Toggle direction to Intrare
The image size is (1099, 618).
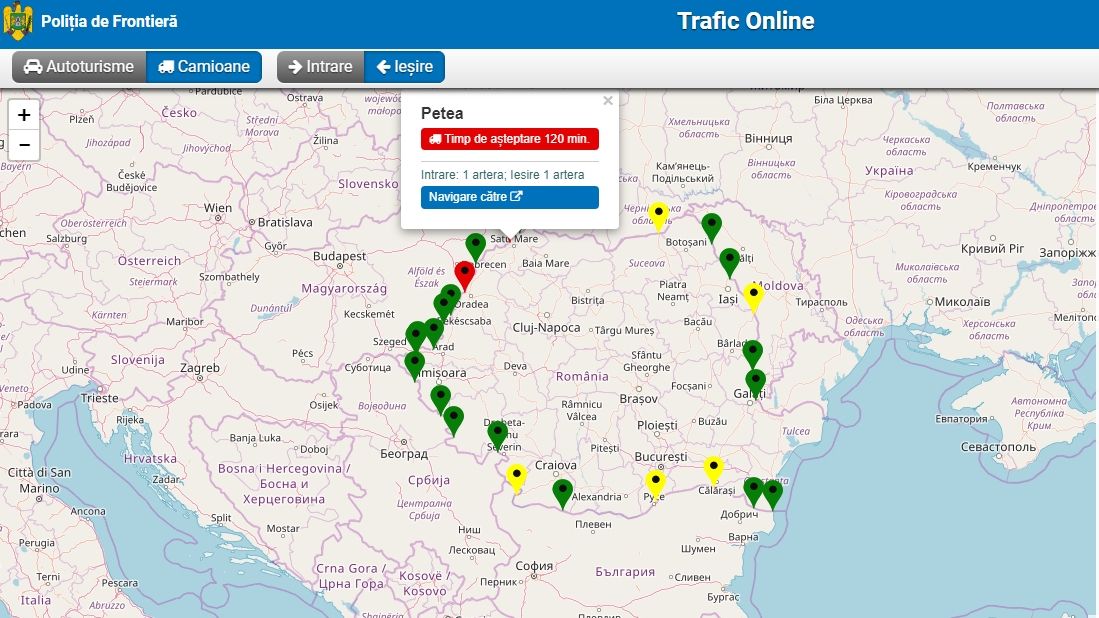click(x=320, y=67)
